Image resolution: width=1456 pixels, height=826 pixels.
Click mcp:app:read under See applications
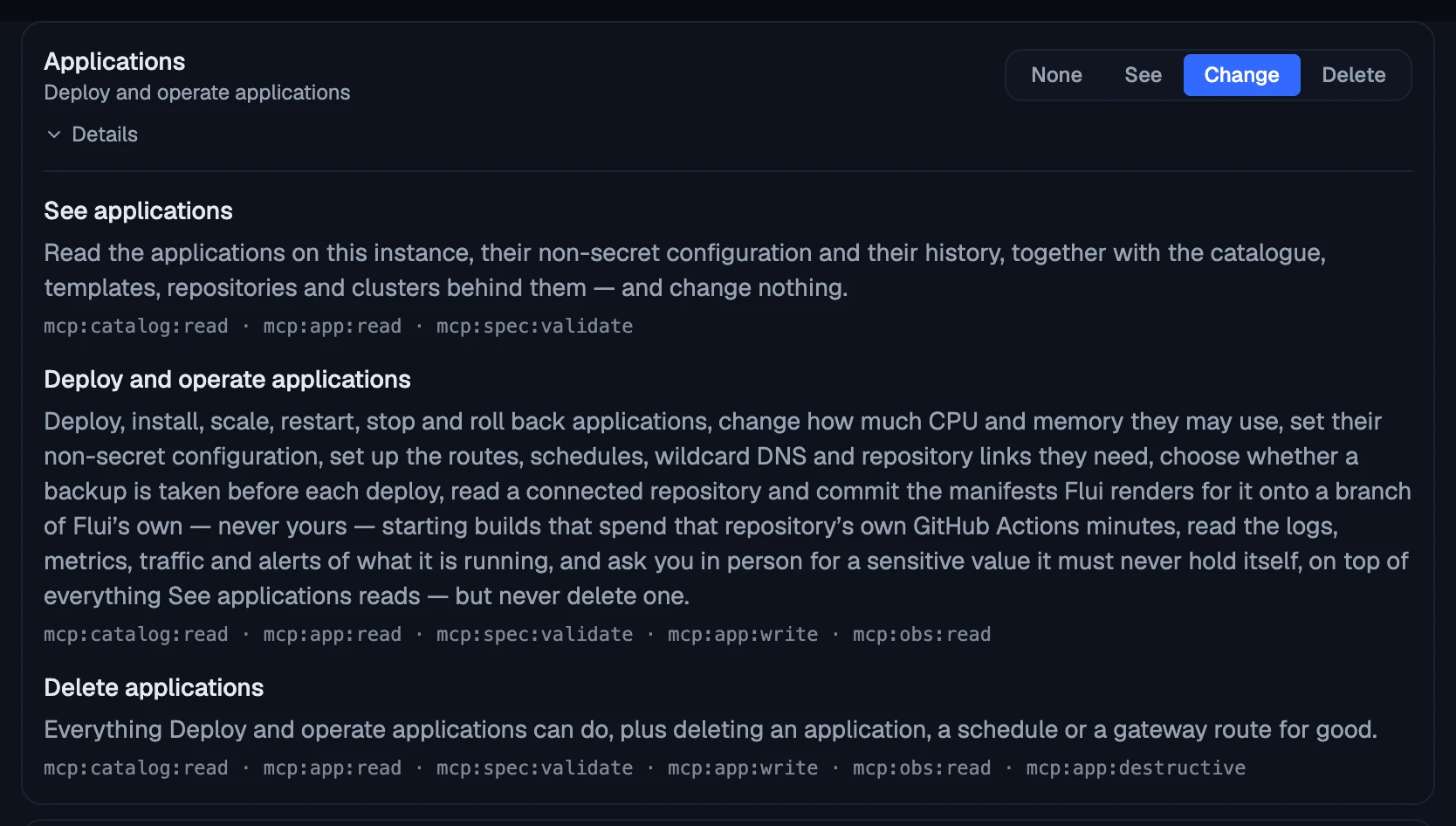(x=333, y=326)
